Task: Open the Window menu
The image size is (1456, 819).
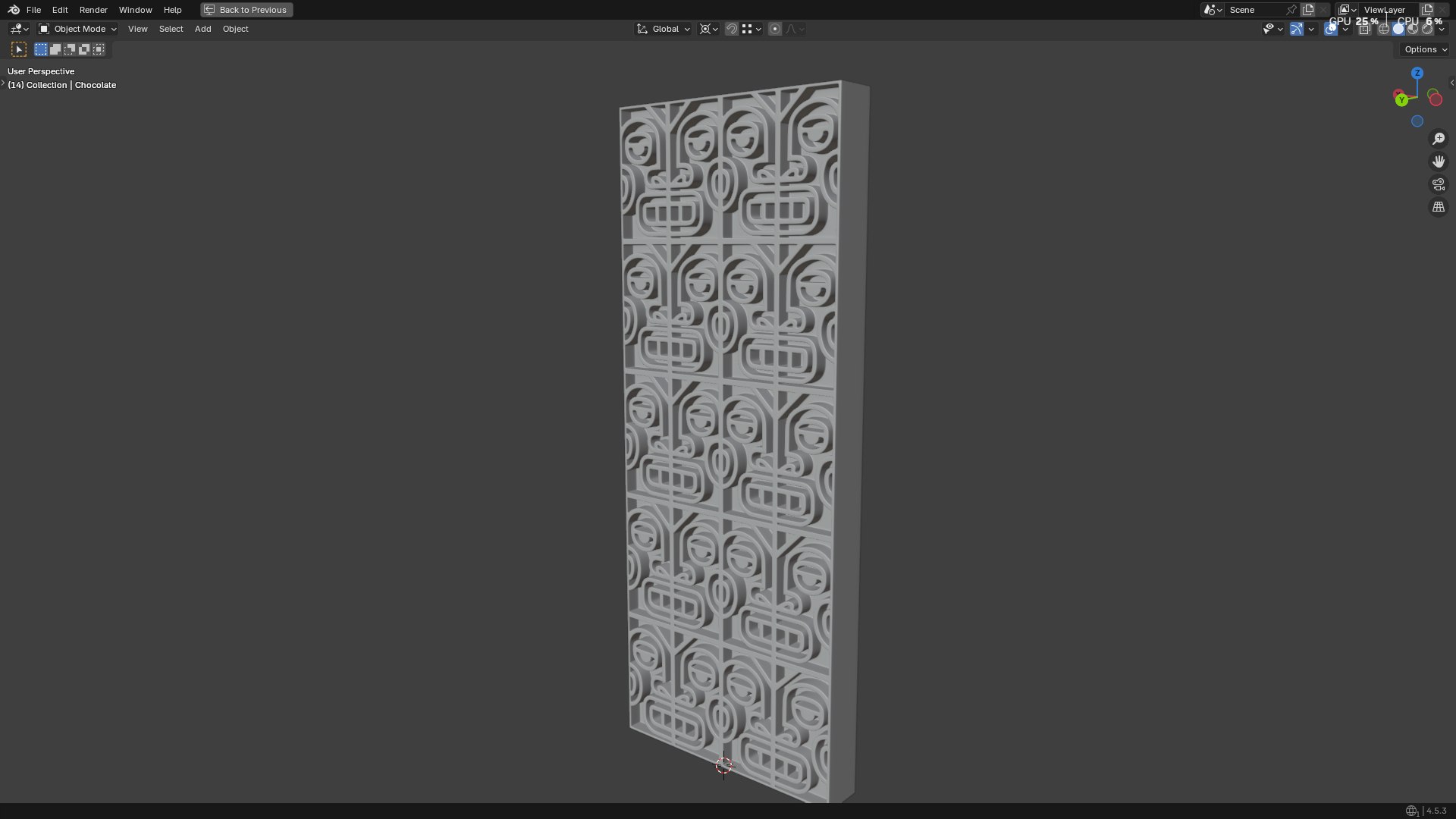Action: pos(135,10)
